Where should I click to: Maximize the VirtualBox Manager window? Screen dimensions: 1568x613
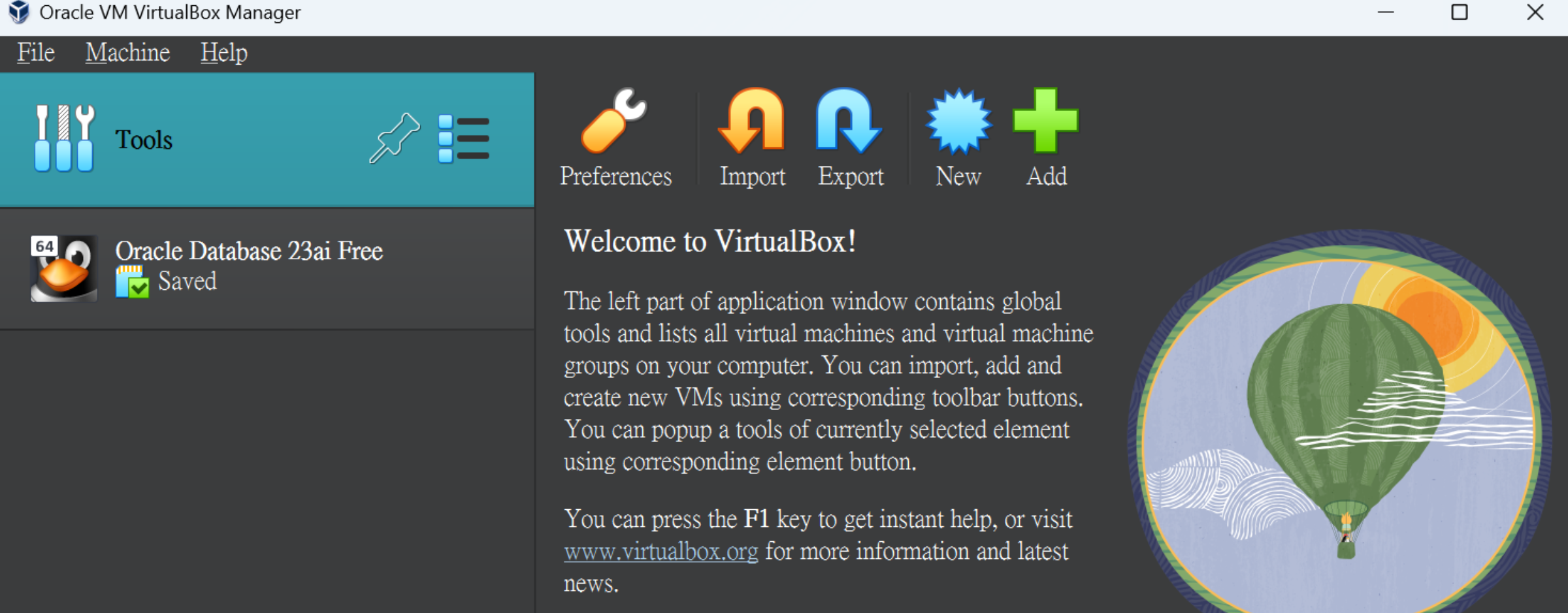point(1460,12)
